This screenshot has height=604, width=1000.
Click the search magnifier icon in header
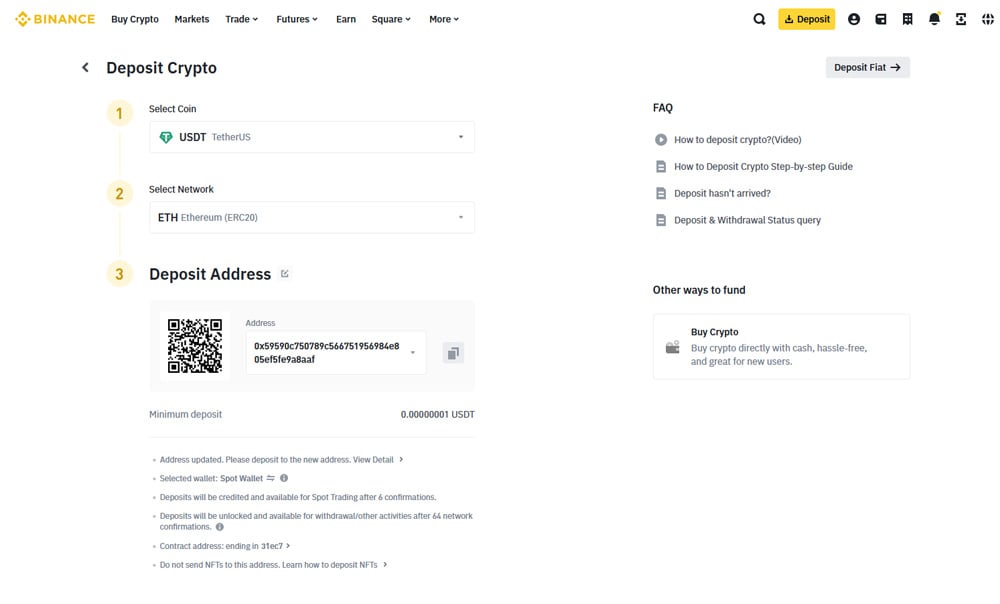click(759, 19)
